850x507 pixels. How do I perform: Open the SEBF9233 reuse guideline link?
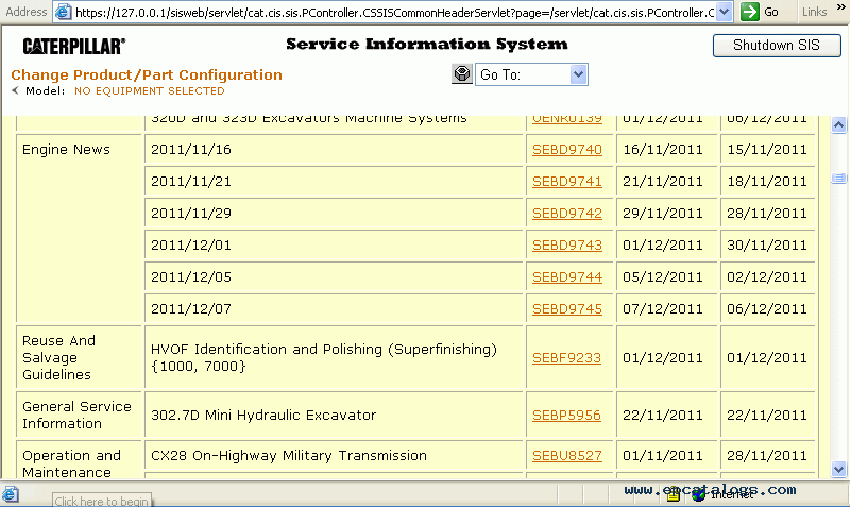(x=566, y=358)
